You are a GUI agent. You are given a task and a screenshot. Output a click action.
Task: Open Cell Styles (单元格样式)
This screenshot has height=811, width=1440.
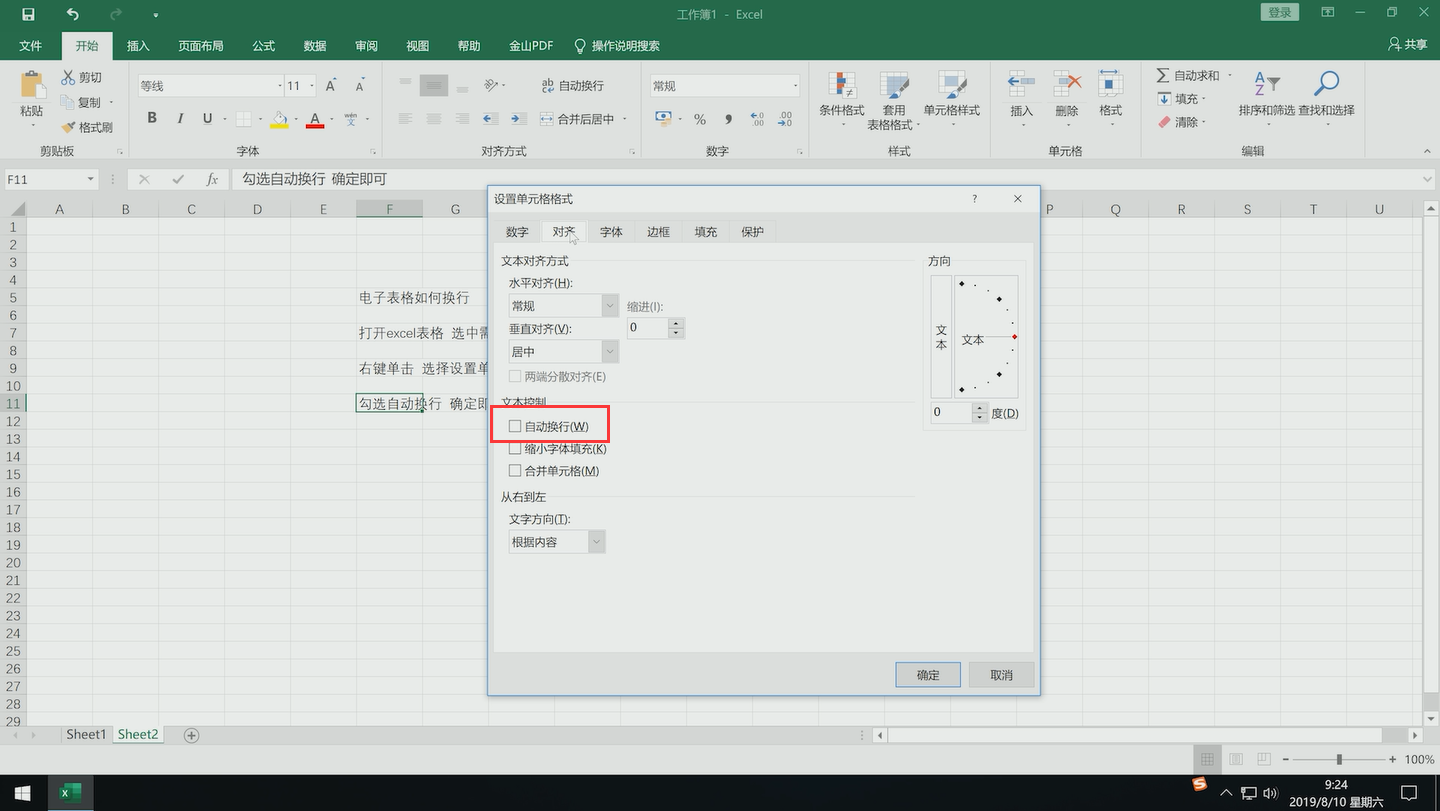click(x=951, y=100)
